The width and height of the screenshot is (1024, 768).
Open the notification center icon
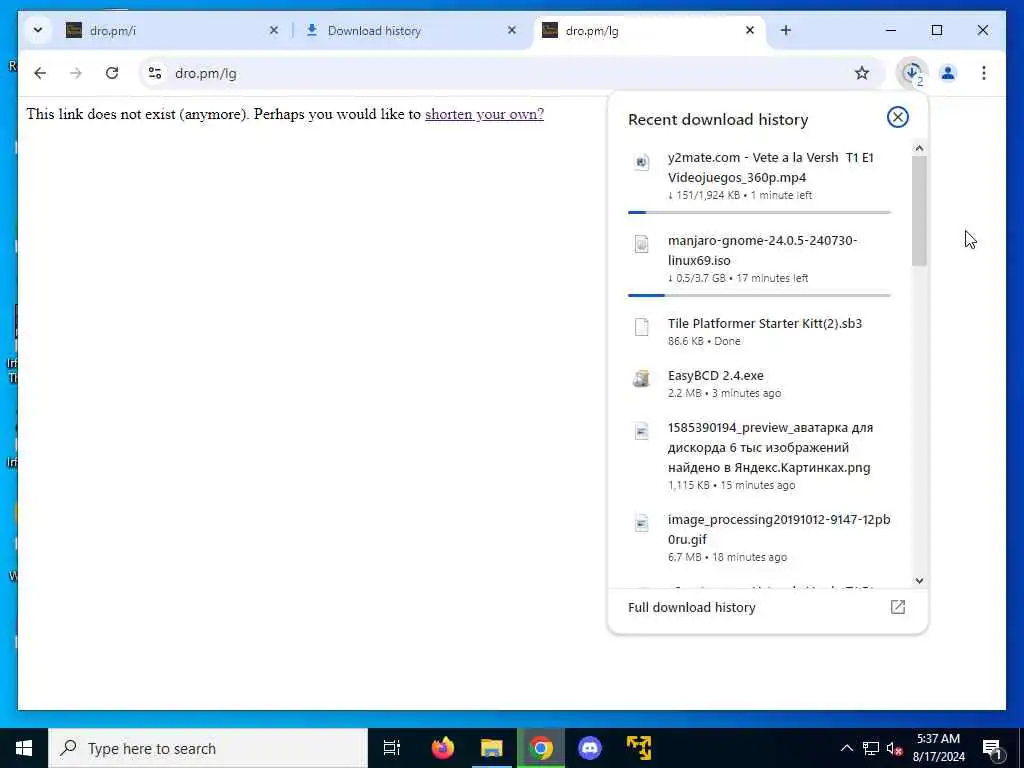pyautogui.click(x=993, y=749)
